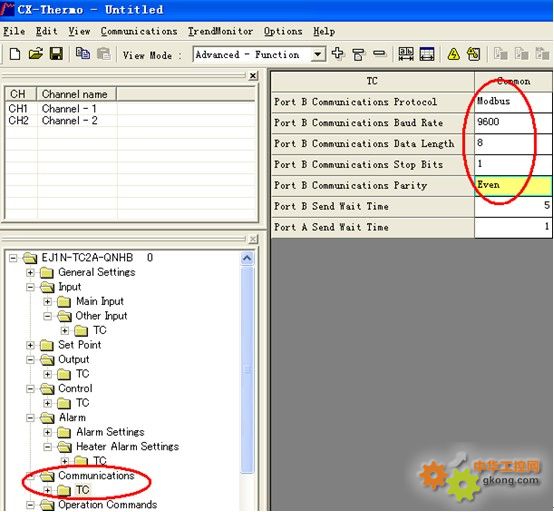
Task: Click the Port A Send Wait Time value
Action: click(x=513, y=227)
